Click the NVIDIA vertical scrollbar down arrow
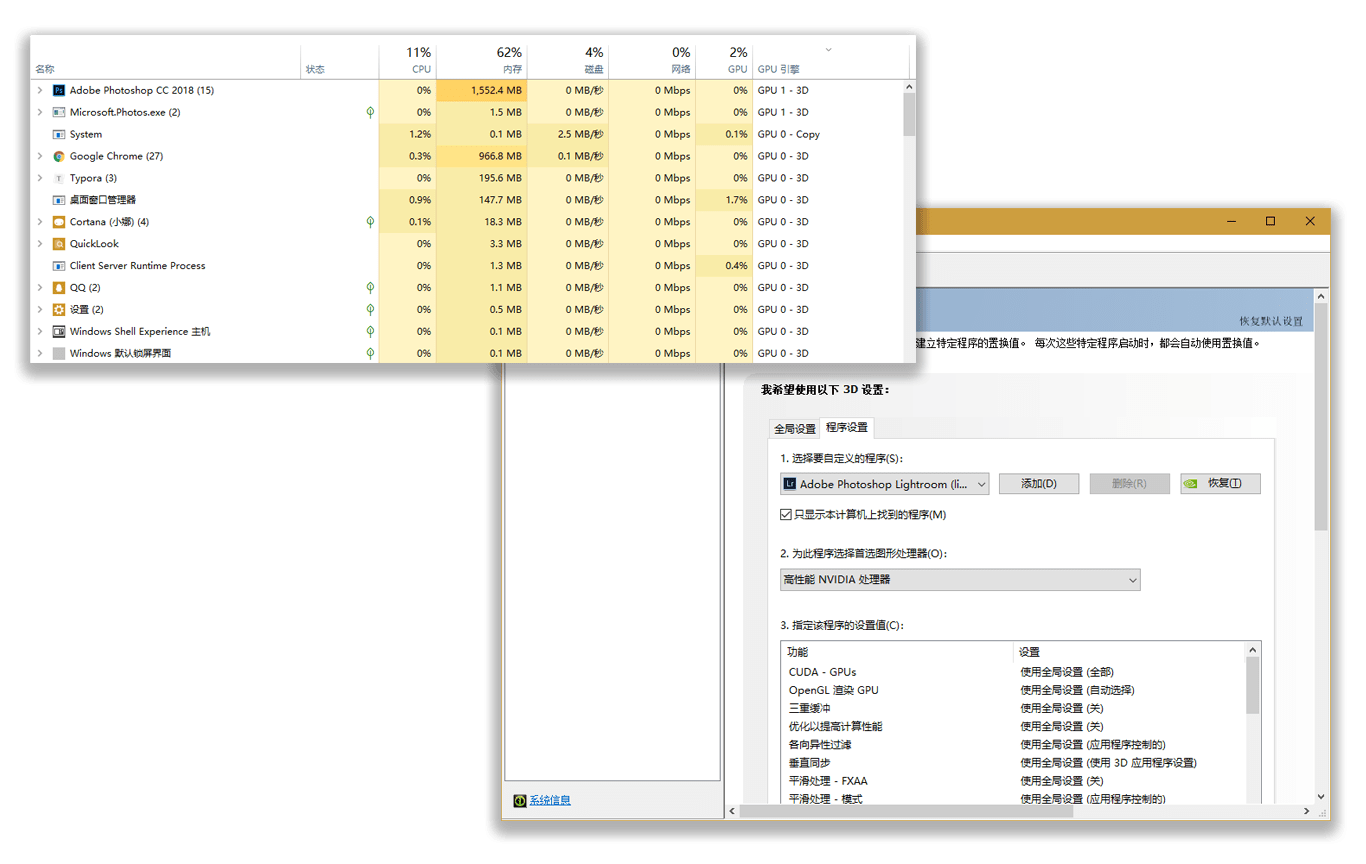Image resolution: width=1366 pixels, height=864 pixels. tap(1321, 796)
